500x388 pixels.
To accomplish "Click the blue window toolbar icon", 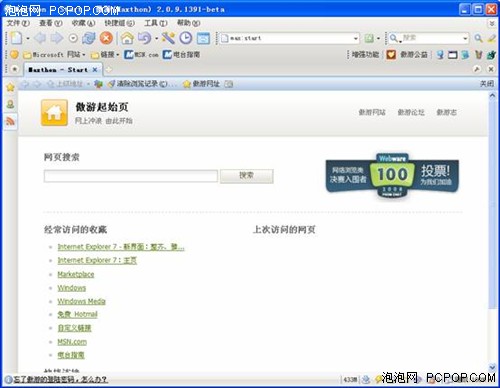I will 203,38.
